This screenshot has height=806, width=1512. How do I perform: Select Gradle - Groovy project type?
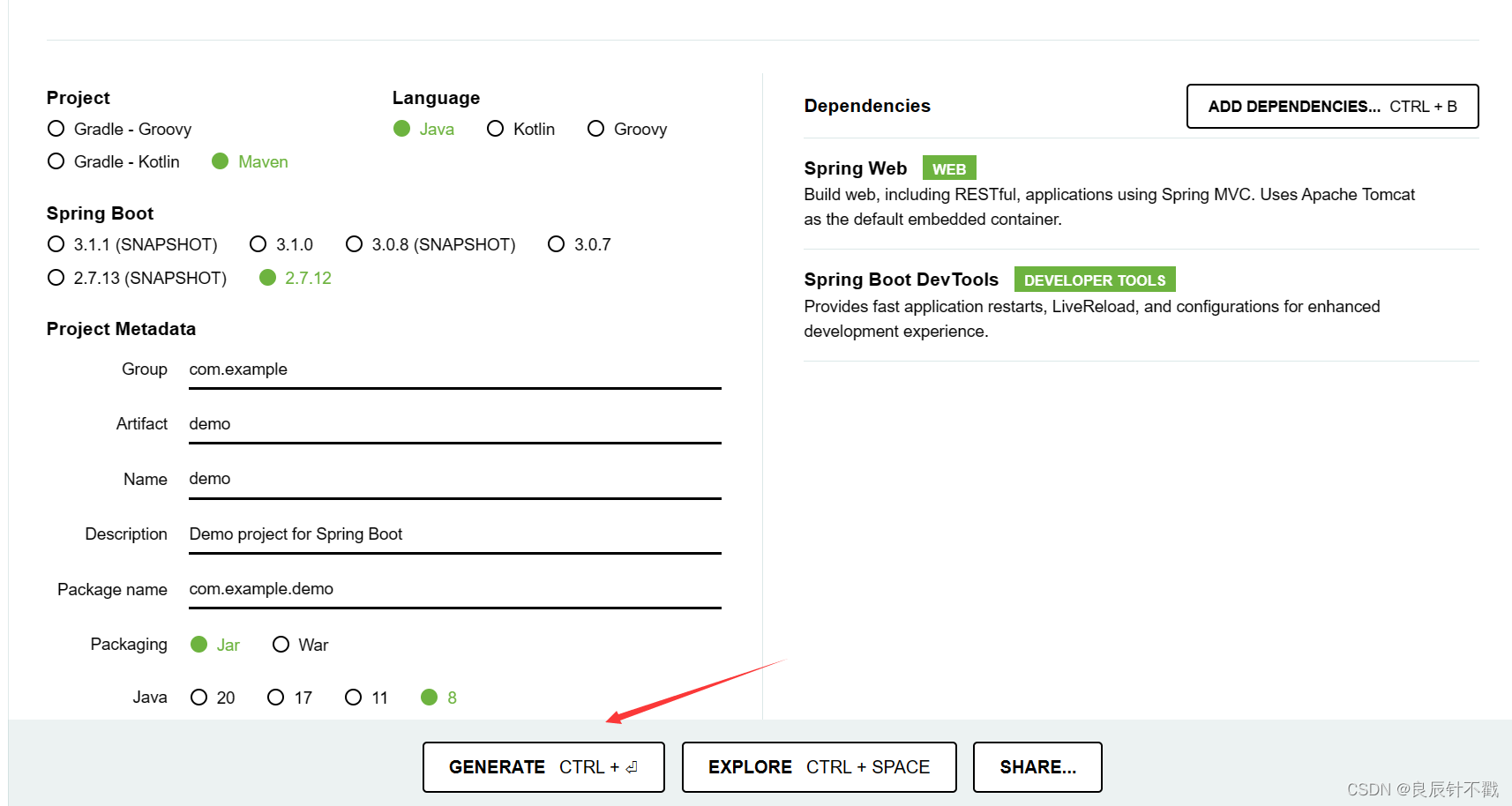pos(119,129)
